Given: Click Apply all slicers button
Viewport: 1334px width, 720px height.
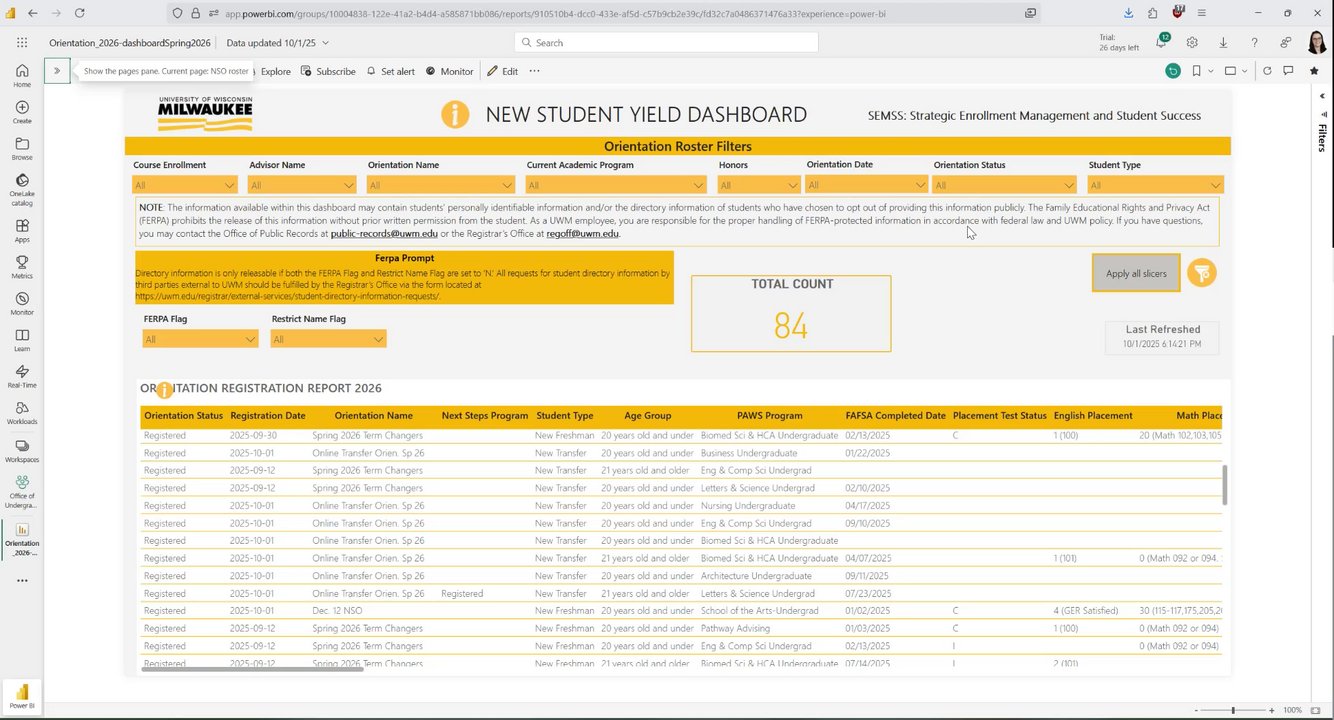Looking at the screenshot, I should (x=1136, y=273).
